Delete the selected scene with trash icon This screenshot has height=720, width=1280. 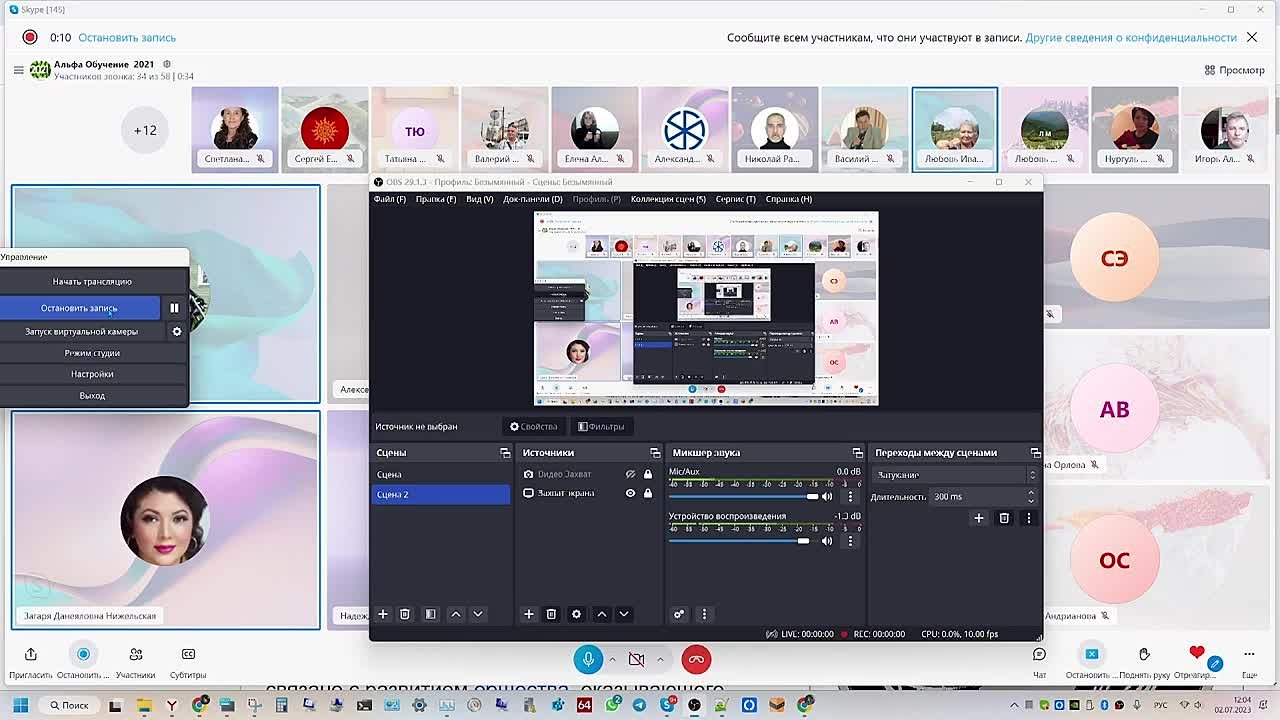pyautogui.click(x=405, y=614)
